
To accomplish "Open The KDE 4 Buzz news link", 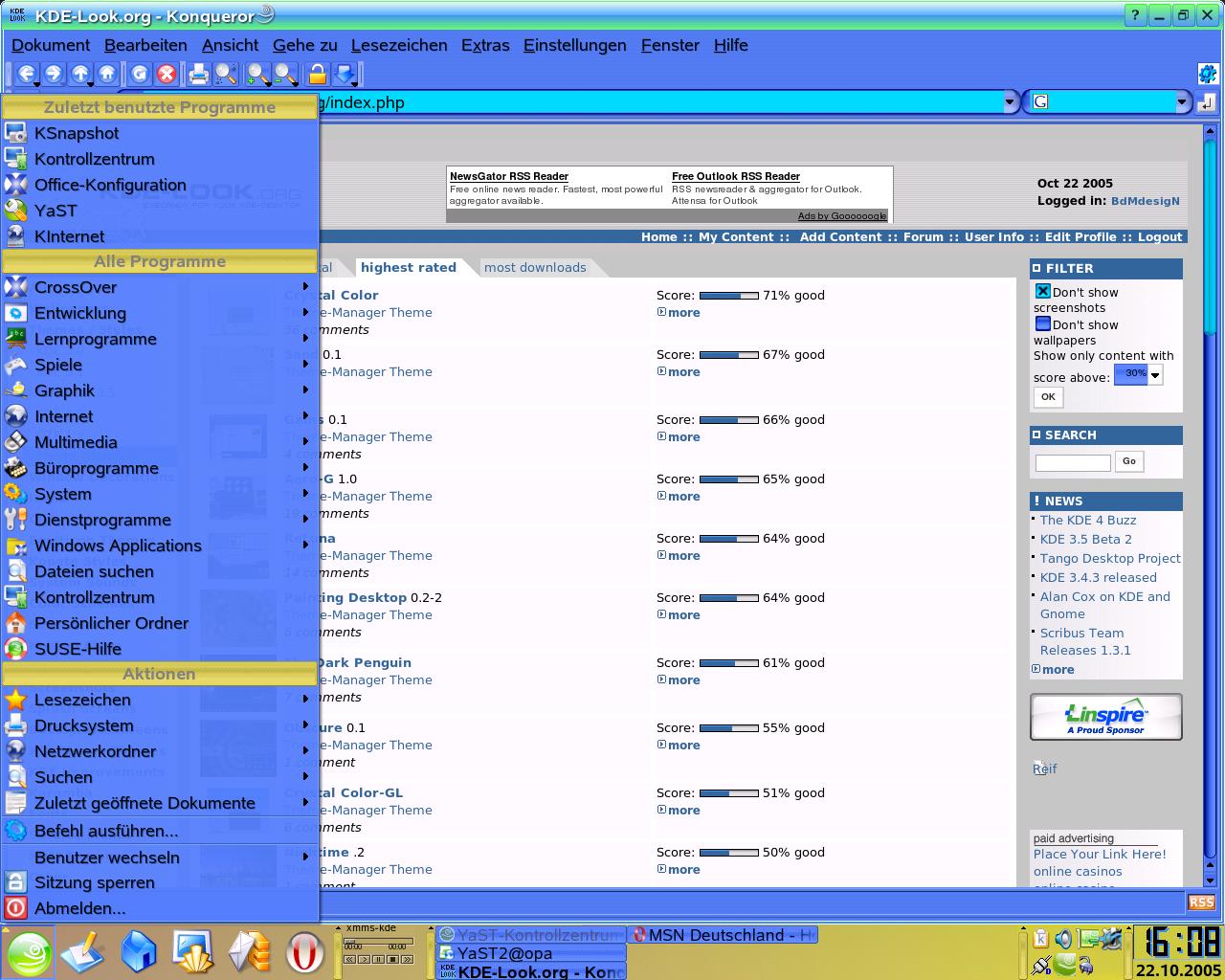I will coord(1088,520).
